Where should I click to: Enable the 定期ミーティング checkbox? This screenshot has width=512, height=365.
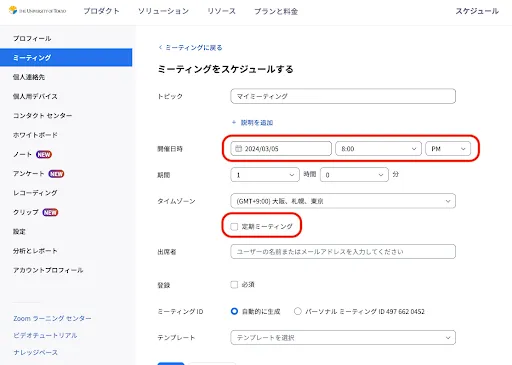click(x=234, y=227)
